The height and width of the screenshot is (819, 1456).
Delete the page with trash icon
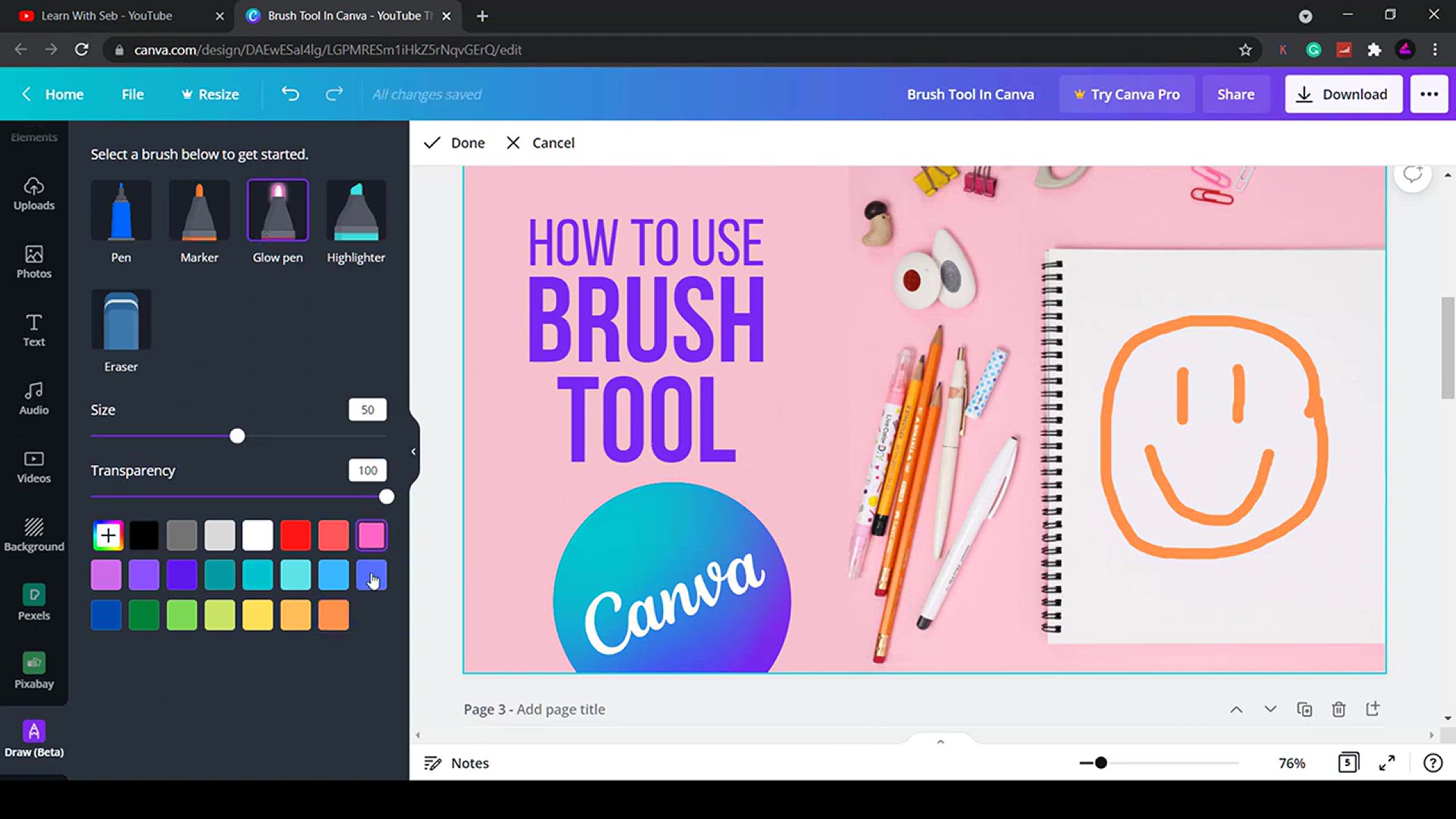(x=1338, y=709)
